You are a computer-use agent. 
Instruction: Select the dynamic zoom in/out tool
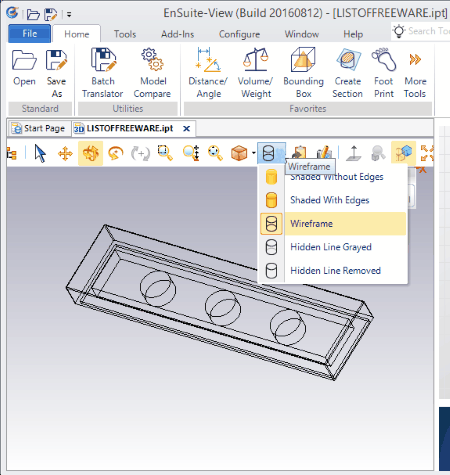coord(191,153)
